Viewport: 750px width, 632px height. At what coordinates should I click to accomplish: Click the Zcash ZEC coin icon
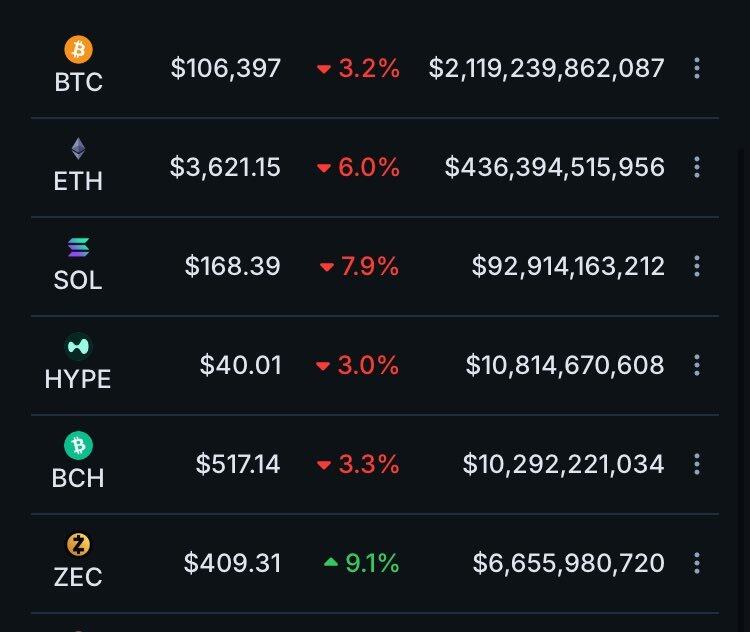coord(78,545)
